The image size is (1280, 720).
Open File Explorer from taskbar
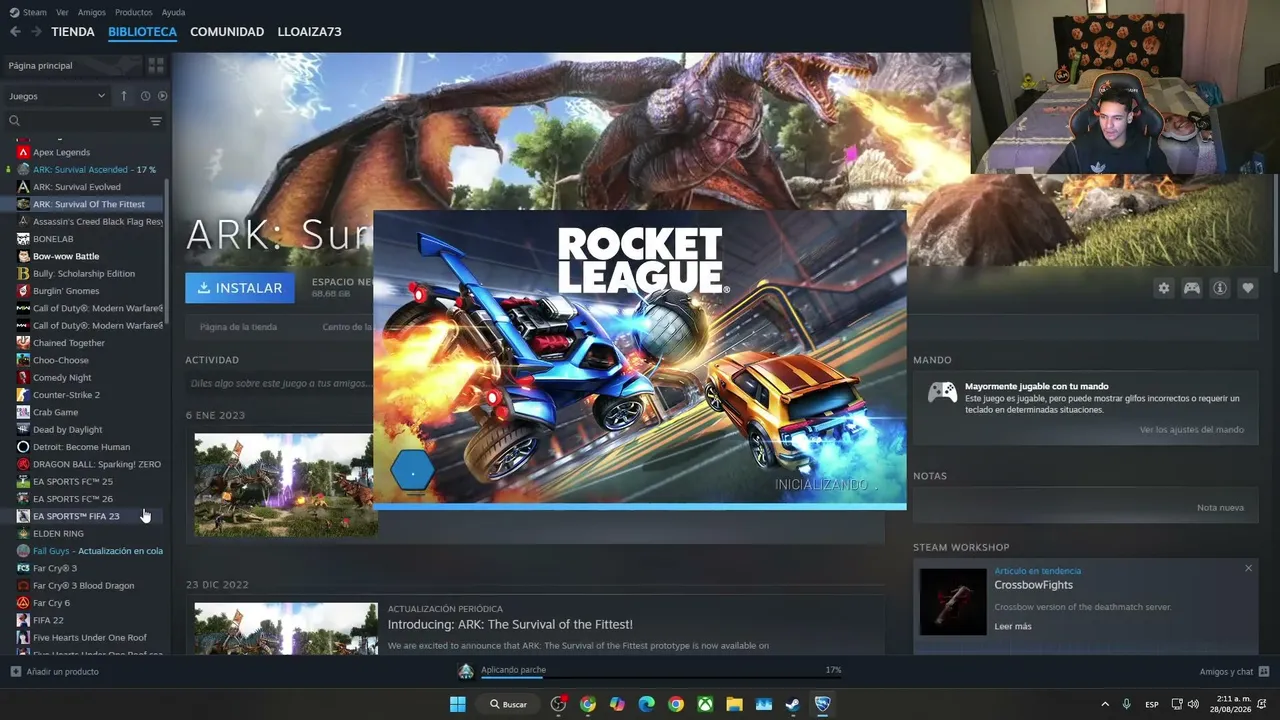pos(734,704)
